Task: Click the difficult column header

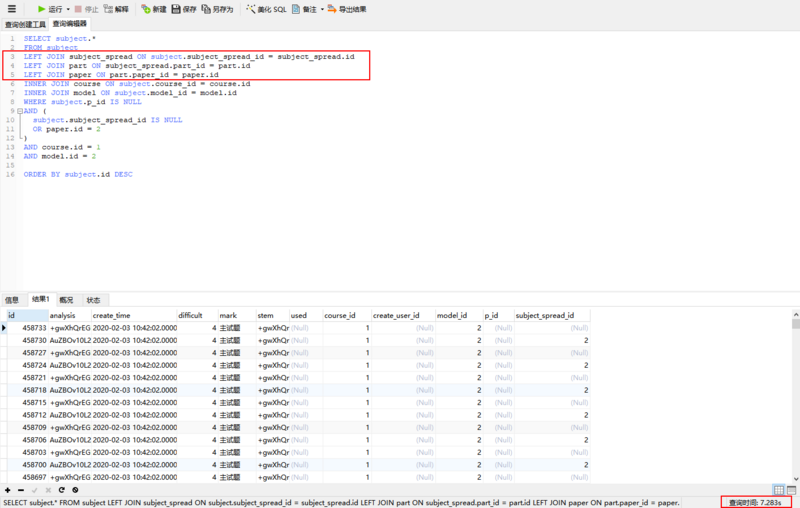Action: [x=197, y=315]
